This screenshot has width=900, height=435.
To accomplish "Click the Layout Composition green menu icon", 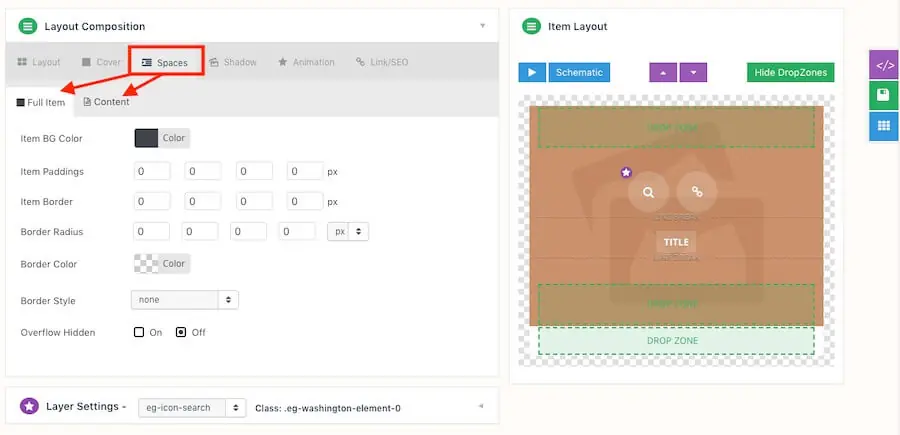I will pyautogui.click(x=28, y=26).
